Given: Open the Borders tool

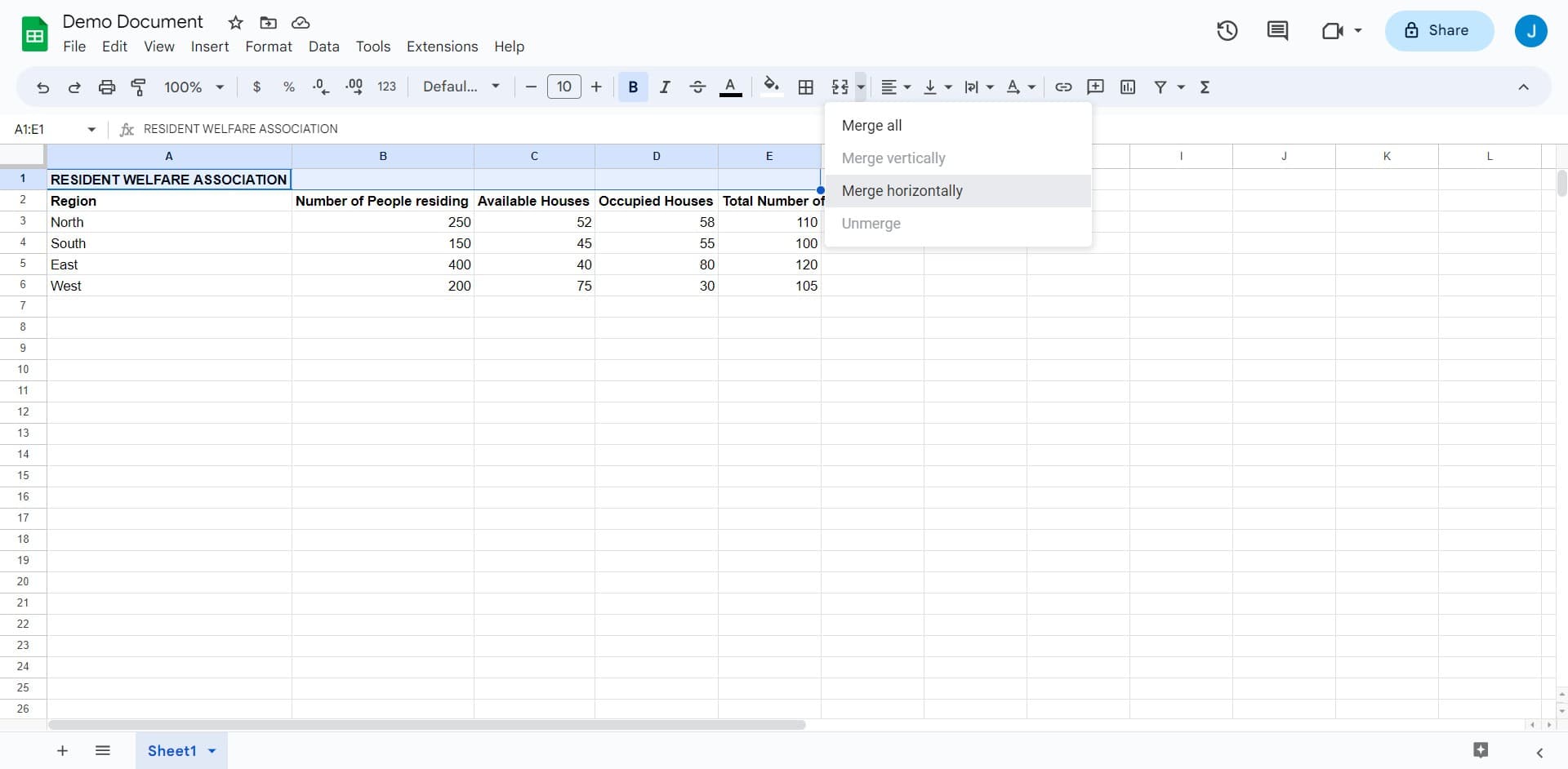Looking at the screenshot, I should tap(805, 87).
